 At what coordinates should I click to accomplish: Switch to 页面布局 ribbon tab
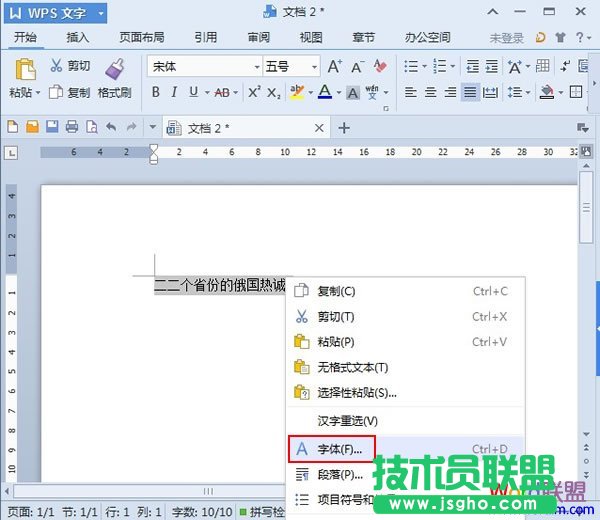[142, 37]
